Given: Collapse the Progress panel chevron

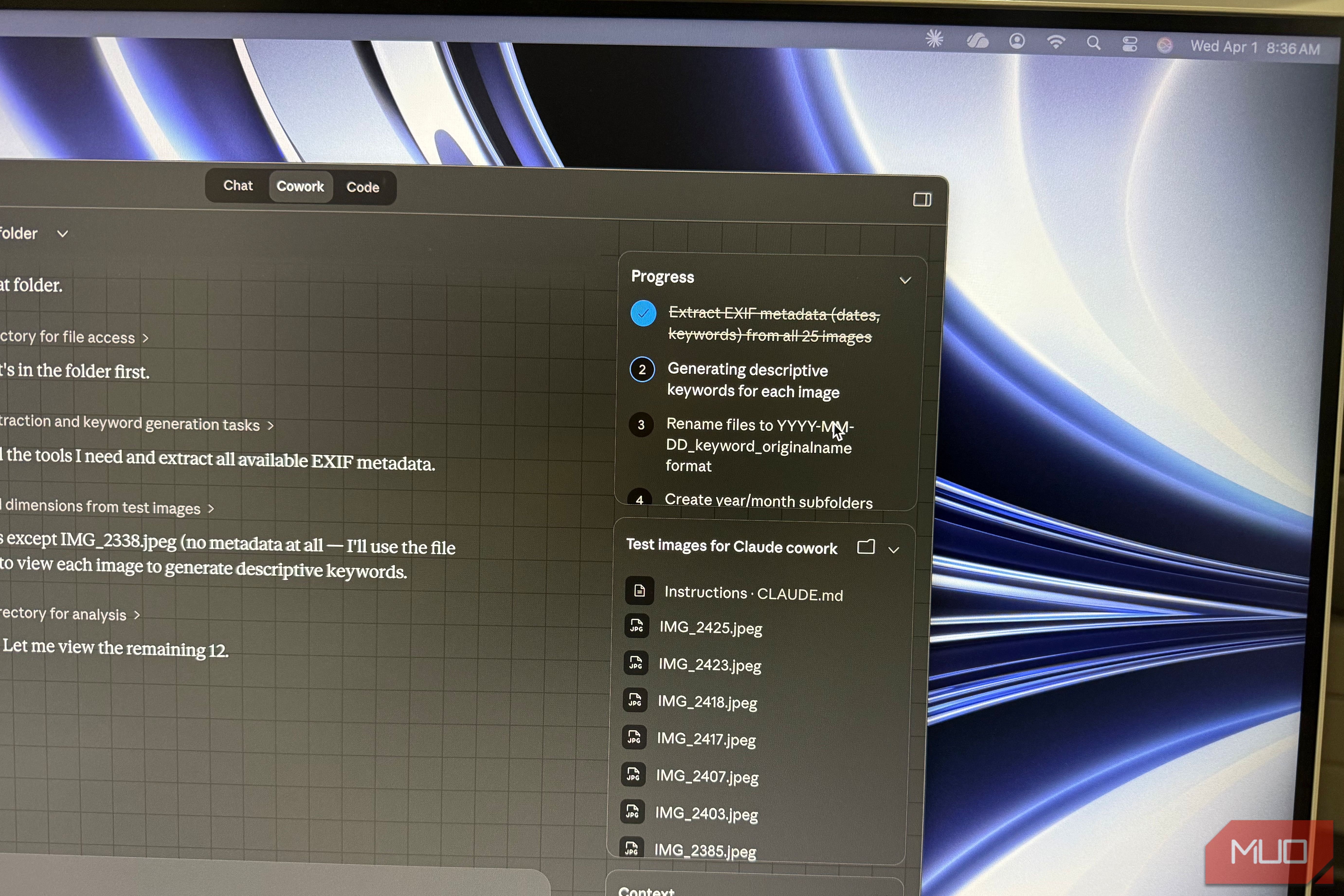Looking at the screenshot, I should point(905,280).
